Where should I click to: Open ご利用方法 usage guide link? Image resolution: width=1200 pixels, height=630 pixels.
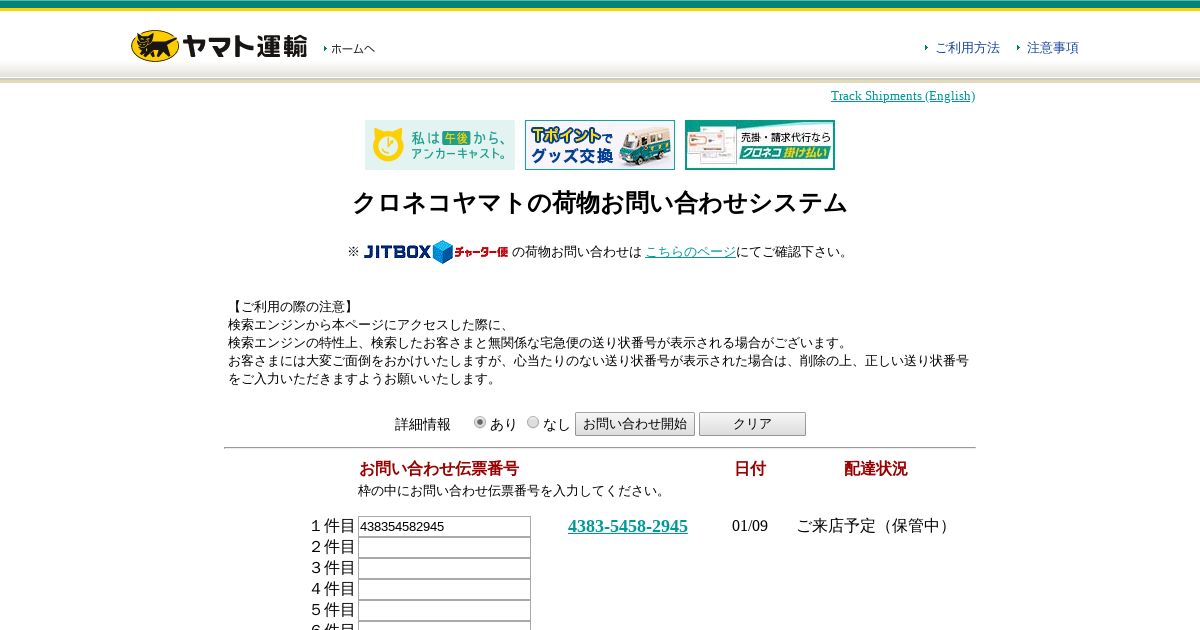click(967, 47)
